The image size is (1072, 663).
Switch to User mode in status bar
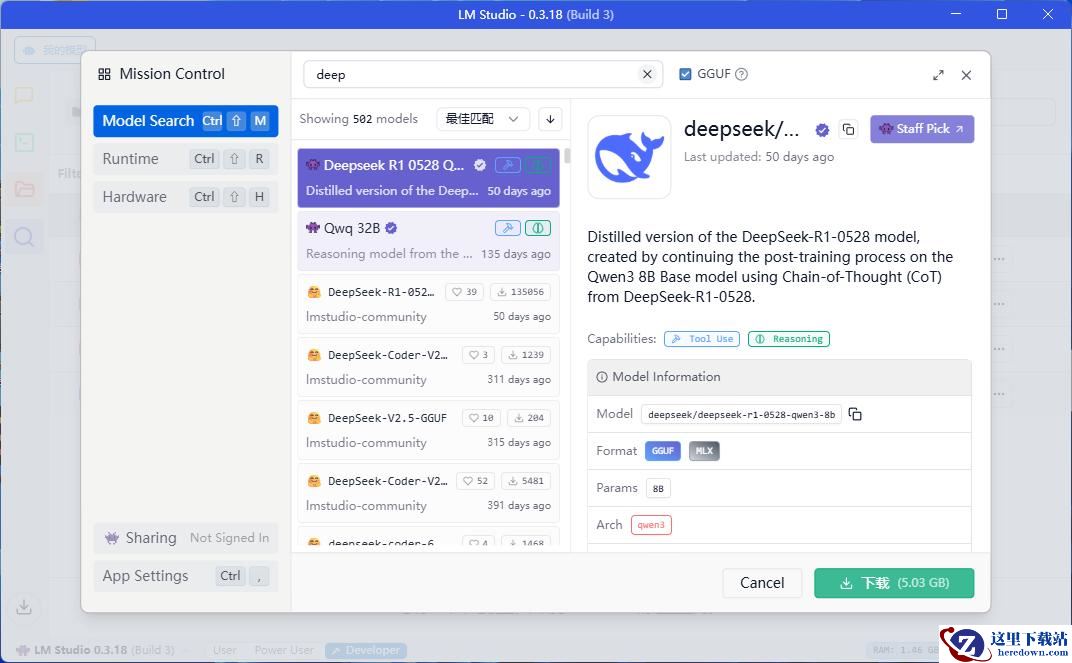(x=224, y=650)
